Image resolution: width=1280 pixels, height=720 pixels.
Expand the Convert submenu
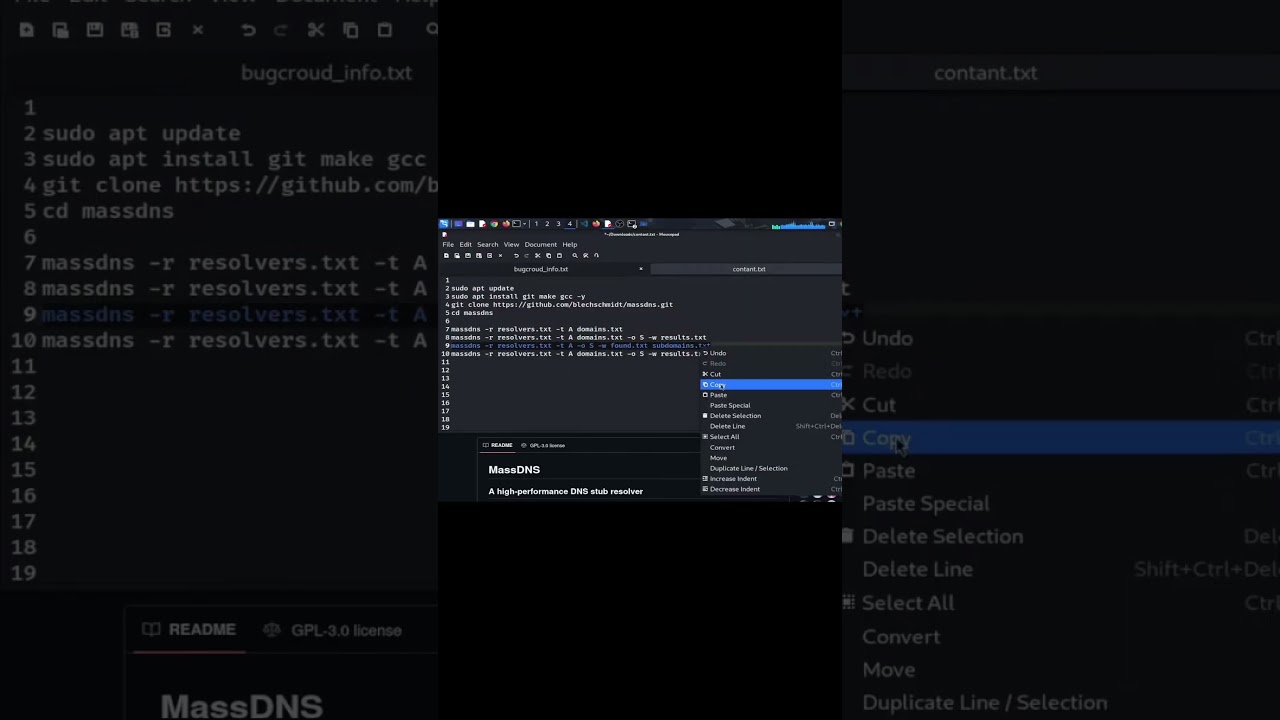click(770, 447)
